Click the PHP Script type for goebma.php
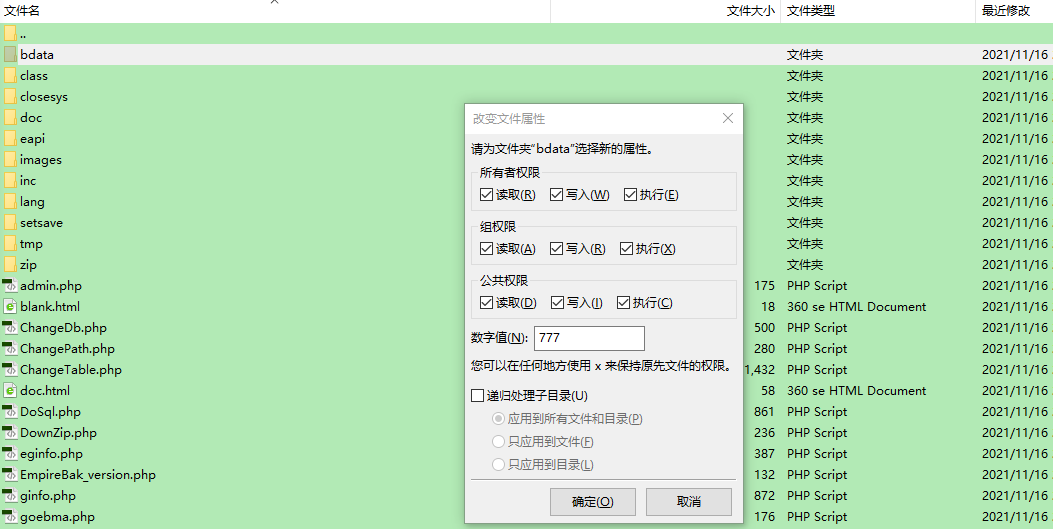The image size is (1053, 529). (x=817, y=517)
